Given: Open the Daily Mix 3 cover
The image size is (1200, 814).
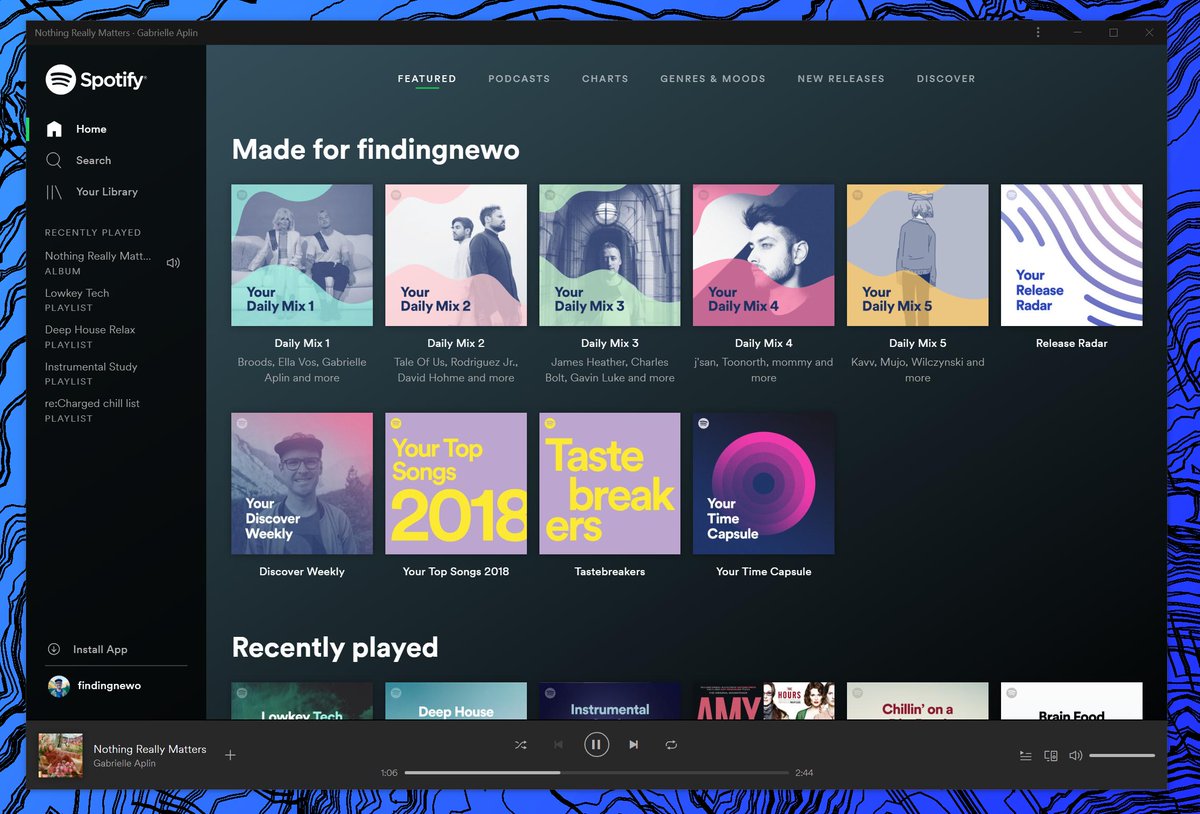Looking at the screenshot, I should (x=610, y=255).
